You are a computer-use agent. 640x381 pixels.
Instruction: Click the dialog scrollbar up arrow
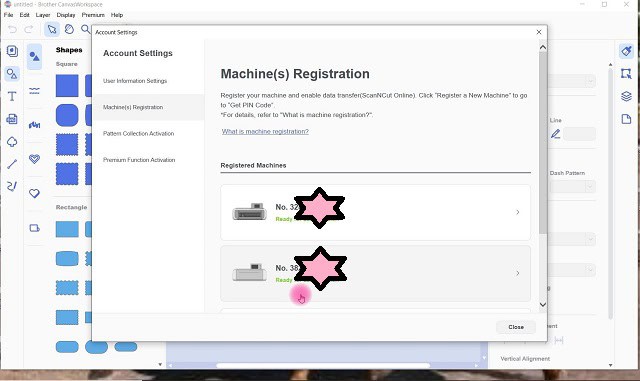click(543, 47)
